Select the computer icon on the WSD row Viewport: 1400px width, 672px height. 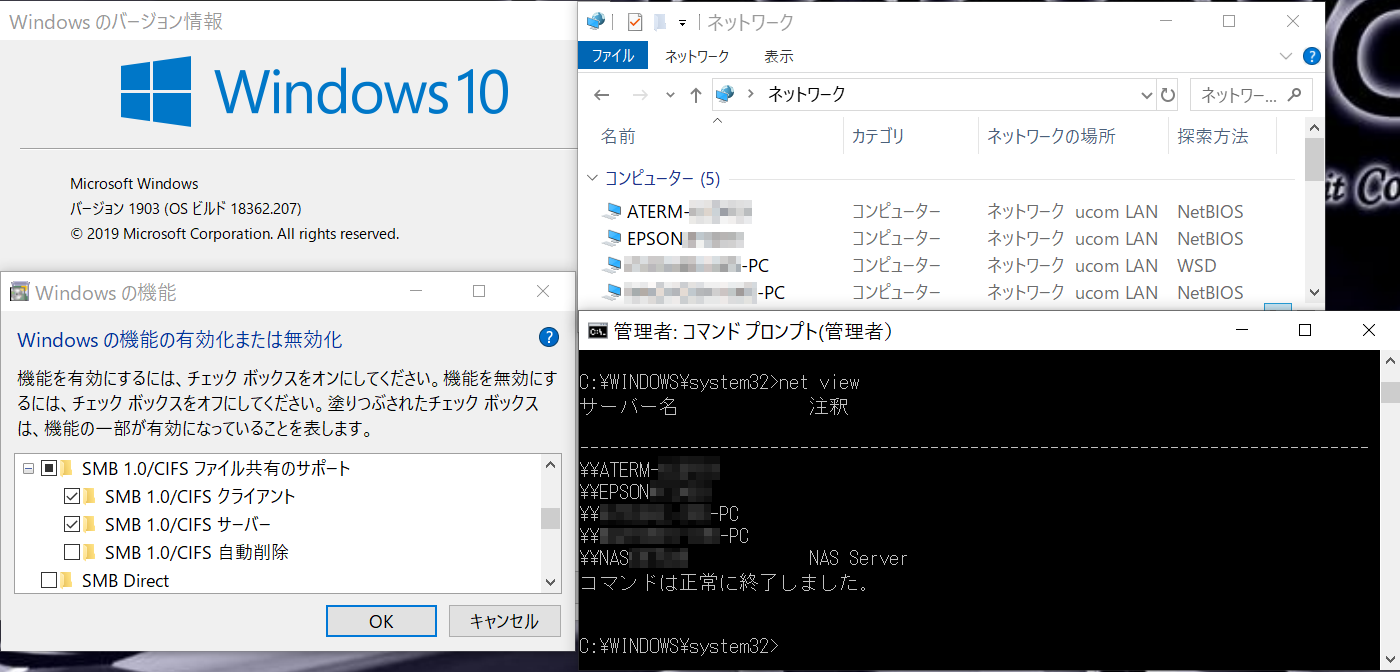(612, 266)
